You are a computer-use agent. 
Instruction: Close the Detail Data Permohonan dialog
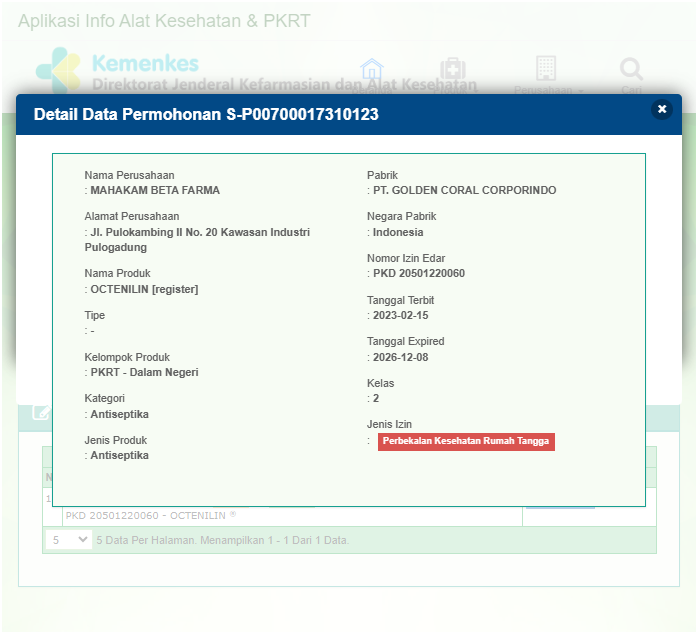(661, 110)
